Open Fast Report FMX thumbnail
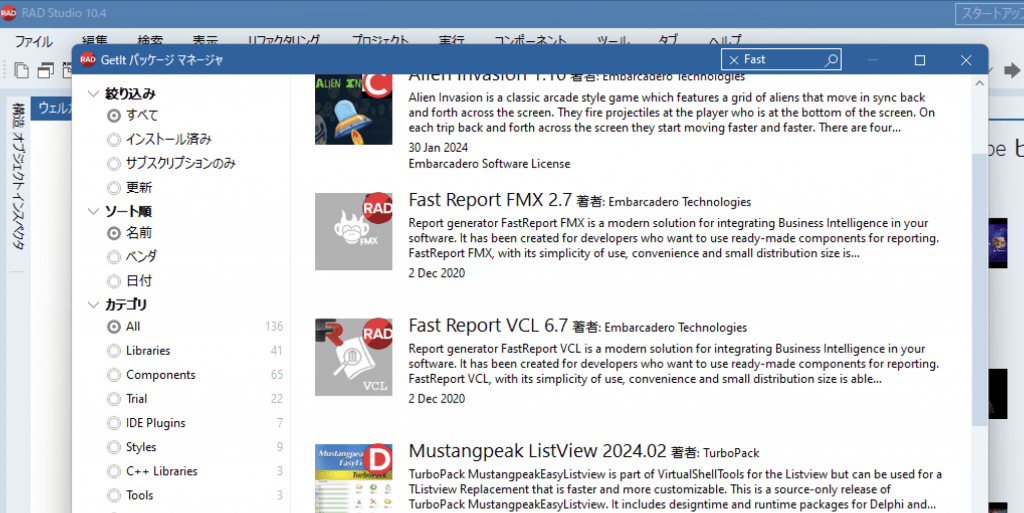 tap(353, 232)
